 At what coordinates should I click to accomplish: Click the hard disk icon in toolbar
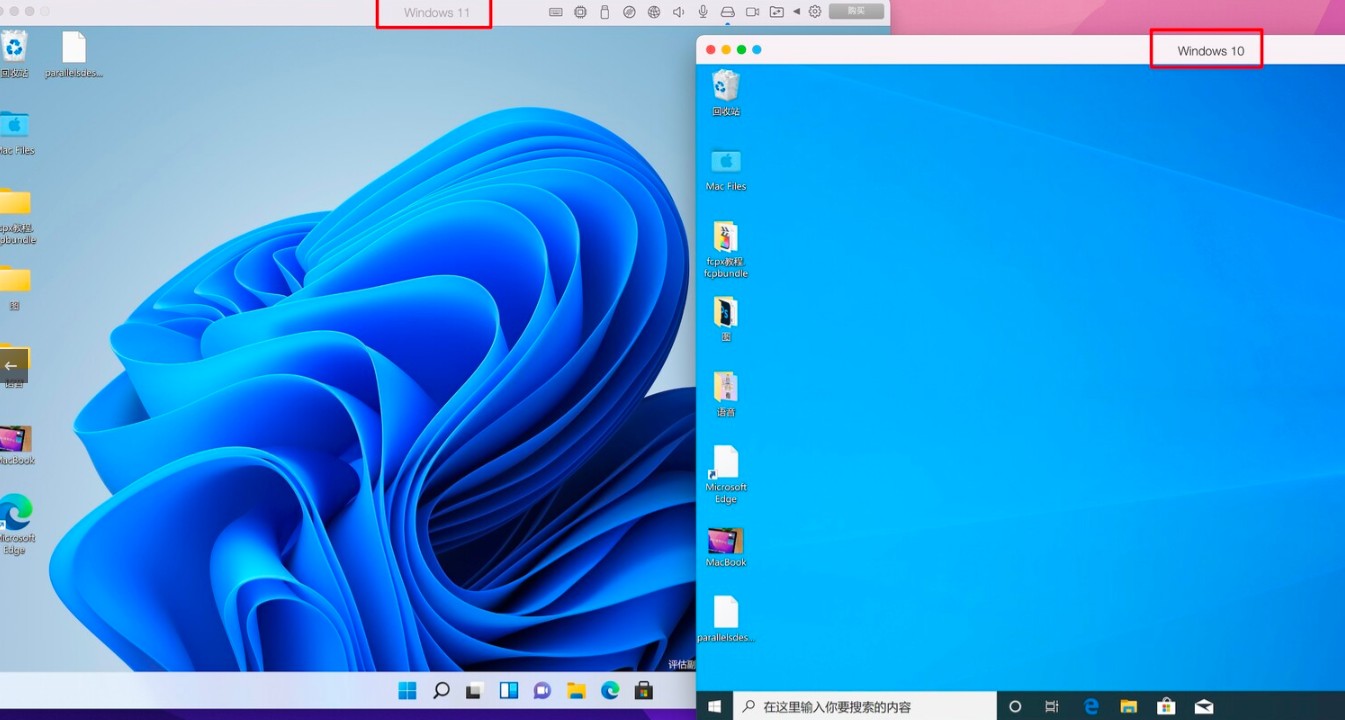click(x=728, y=12)
